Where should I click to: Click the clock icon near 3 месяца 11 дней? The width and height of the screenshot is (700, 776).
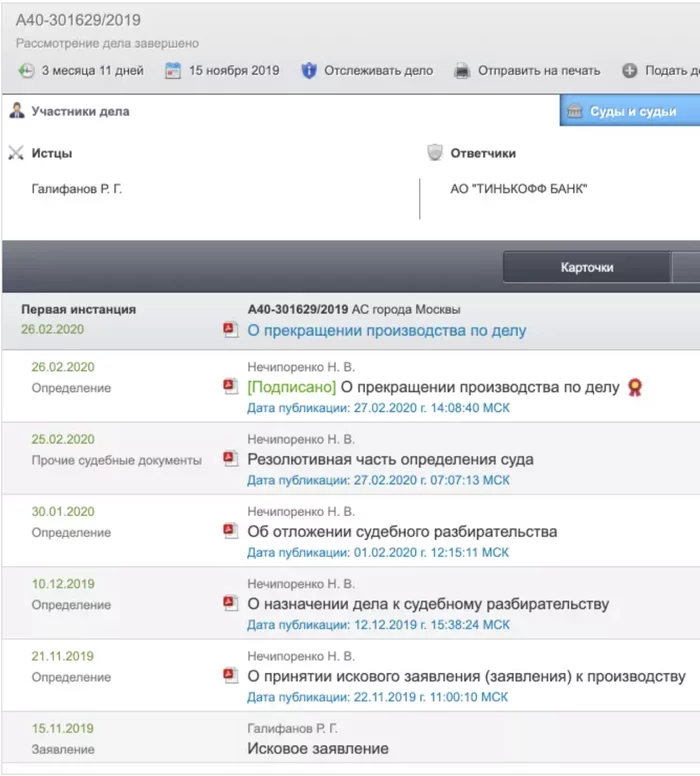[26, 71]
